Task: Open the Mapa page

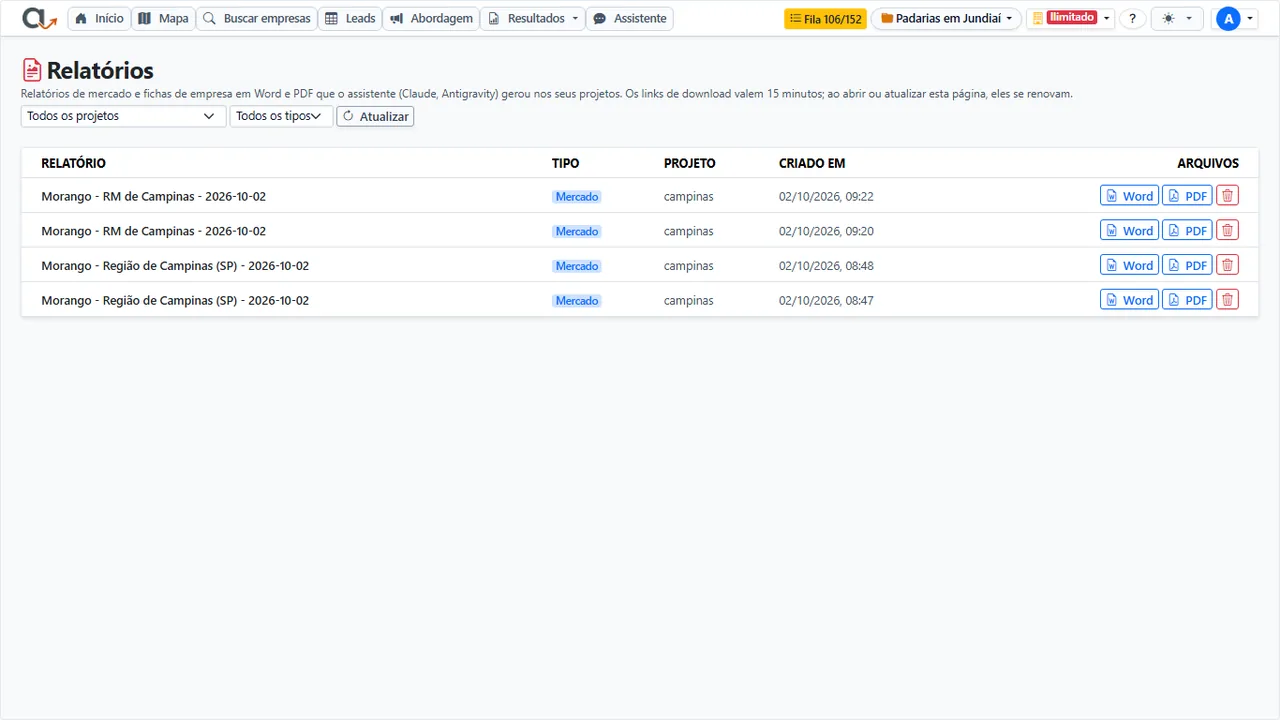Action: coord(163,18)
